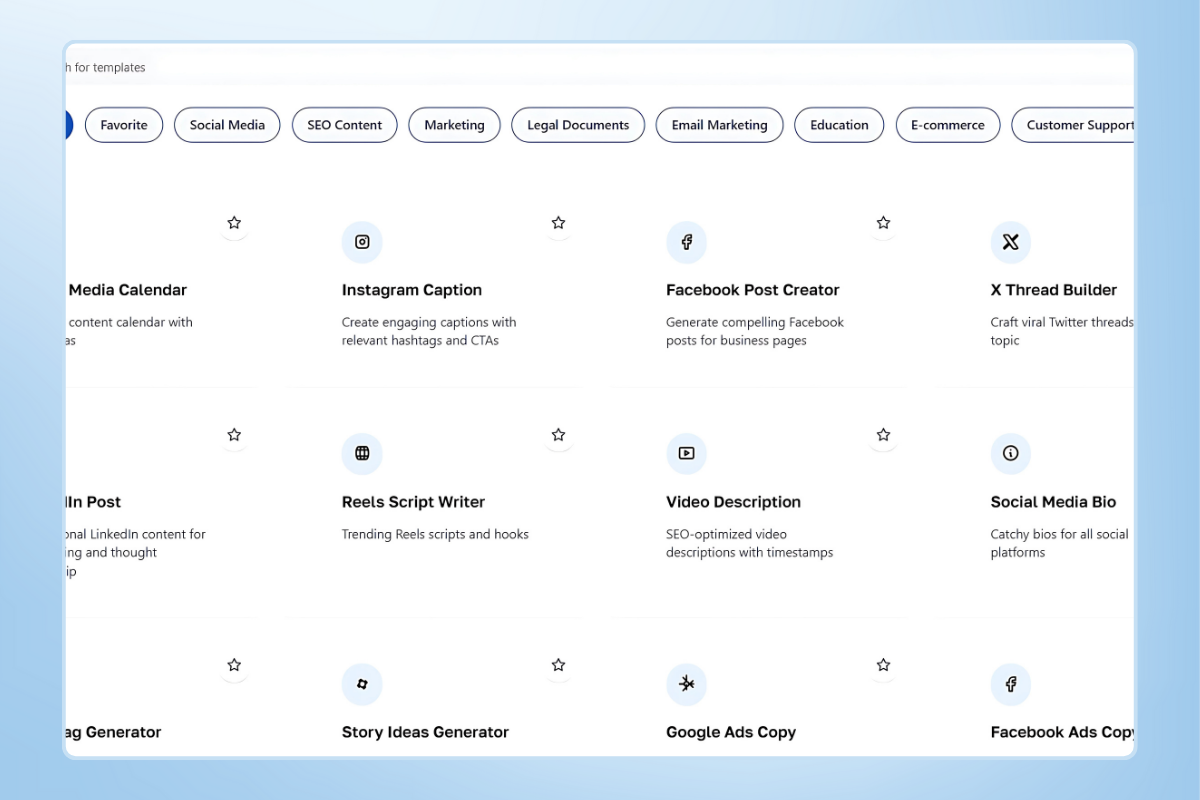
Task: Click the Facebook Ads Copy icon
Action: [x=1011, y=684]
